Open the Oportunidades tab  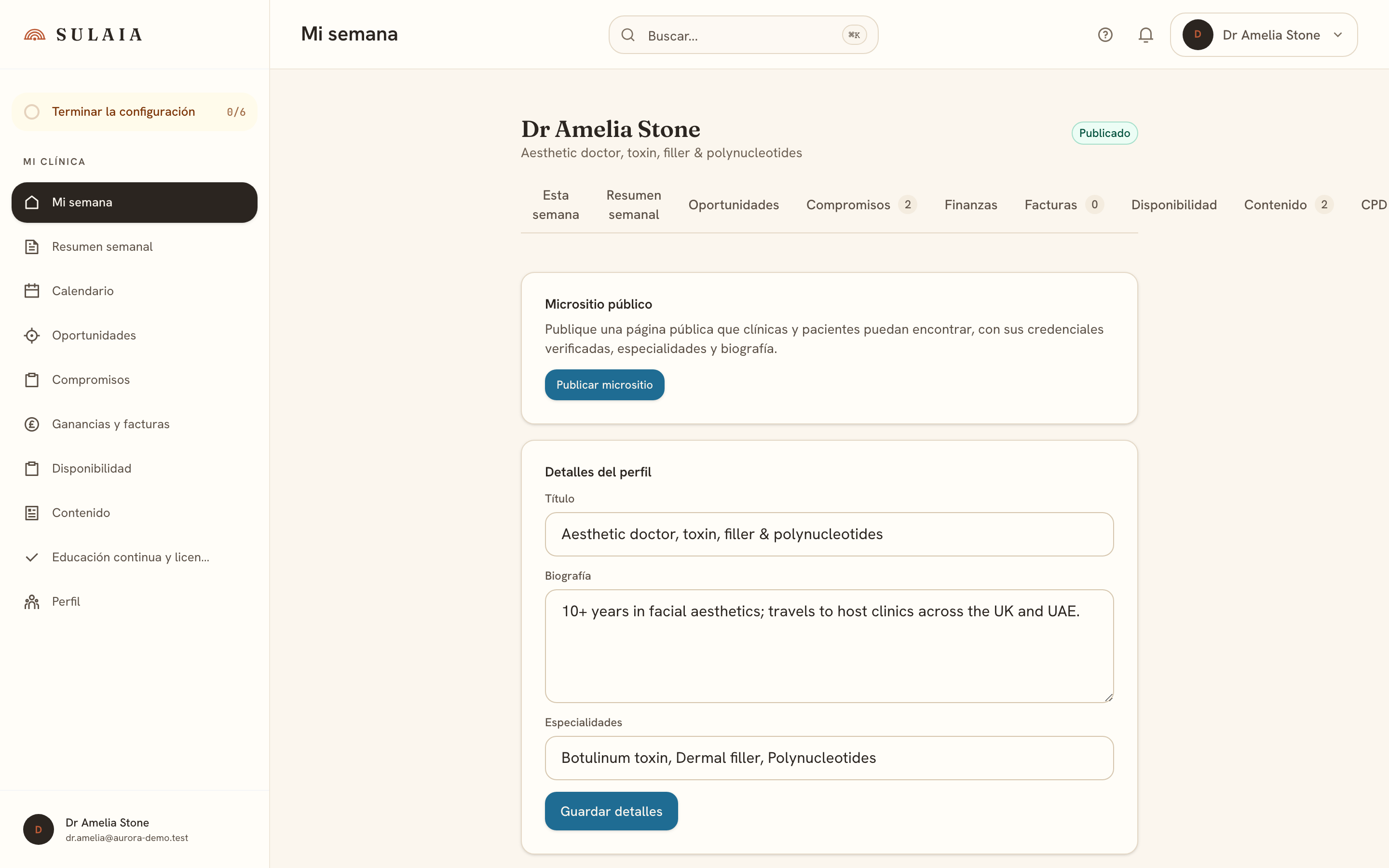734,205
